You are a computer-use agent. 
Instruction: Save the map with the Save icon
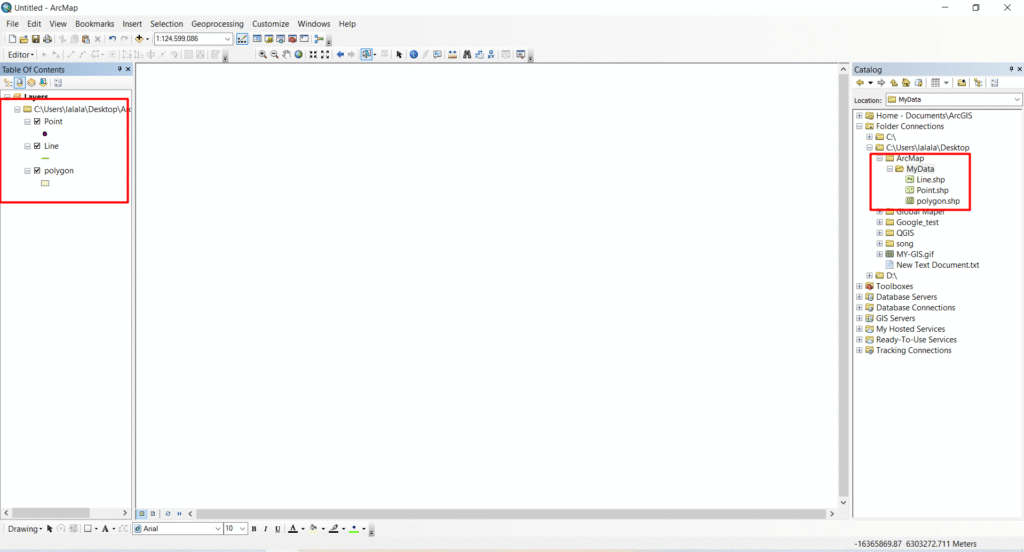(35, 39)
